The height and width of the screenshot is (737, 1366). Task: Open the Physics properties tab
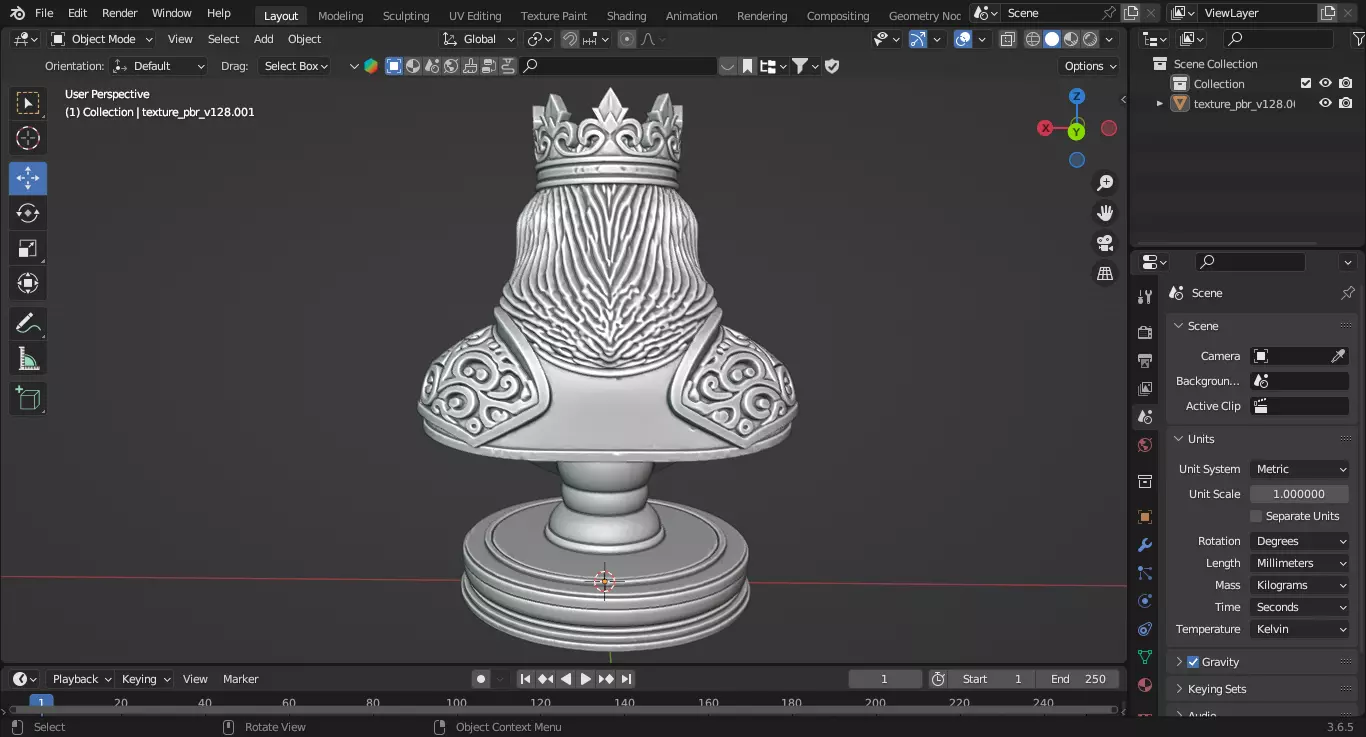(1145, 601)
